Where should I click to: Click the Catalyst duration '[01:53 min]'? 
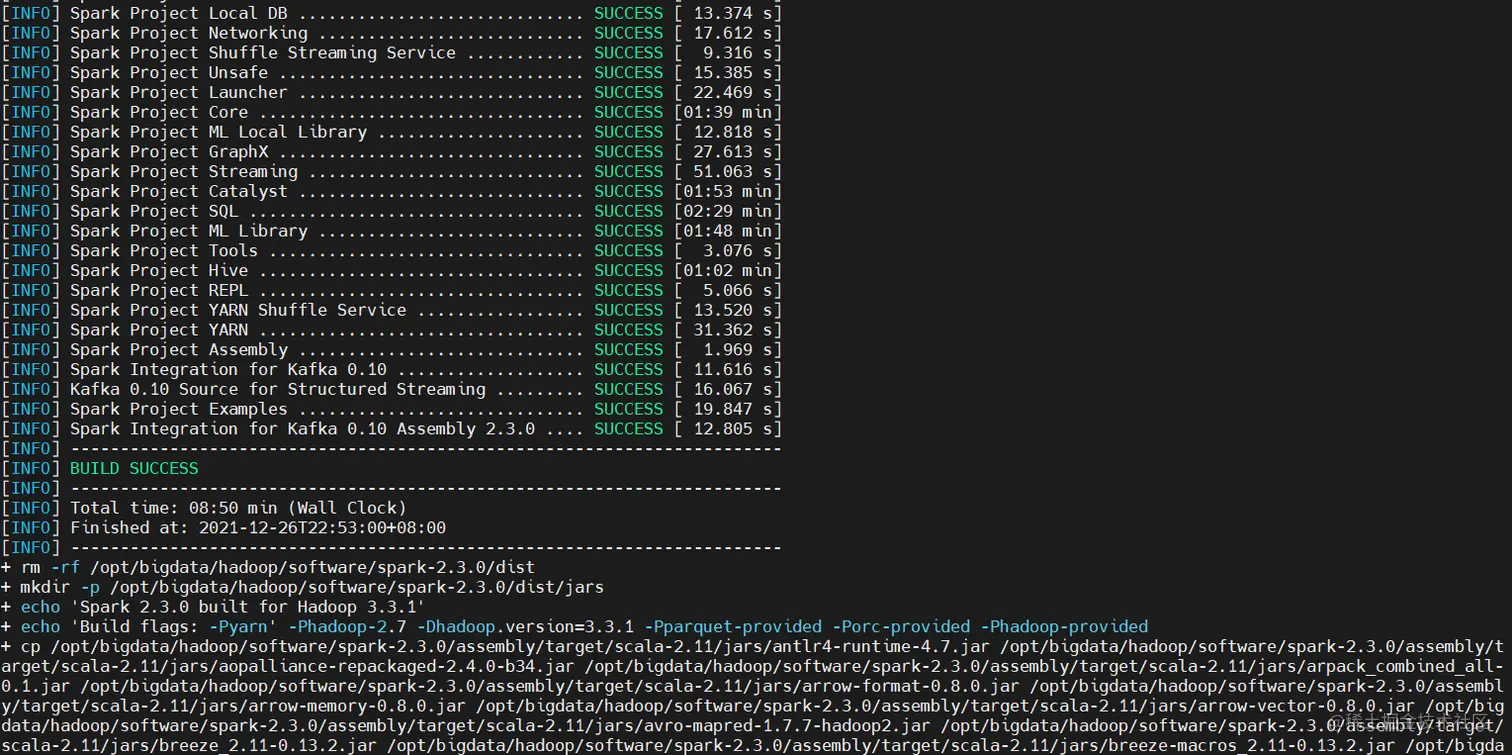pos(728,191)
